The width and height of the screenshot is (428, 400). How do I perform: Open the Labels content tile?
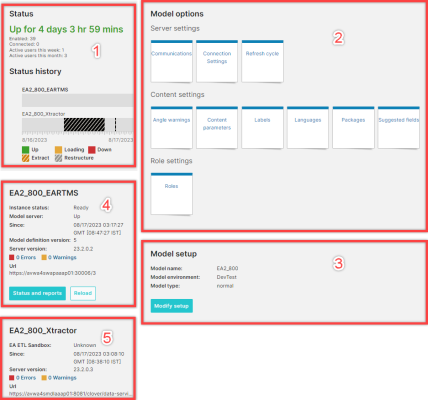262,128
